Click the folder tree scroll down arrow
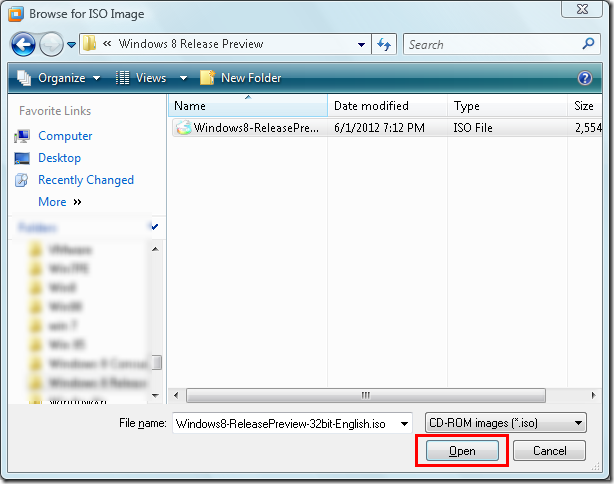 tap(155, 396)
